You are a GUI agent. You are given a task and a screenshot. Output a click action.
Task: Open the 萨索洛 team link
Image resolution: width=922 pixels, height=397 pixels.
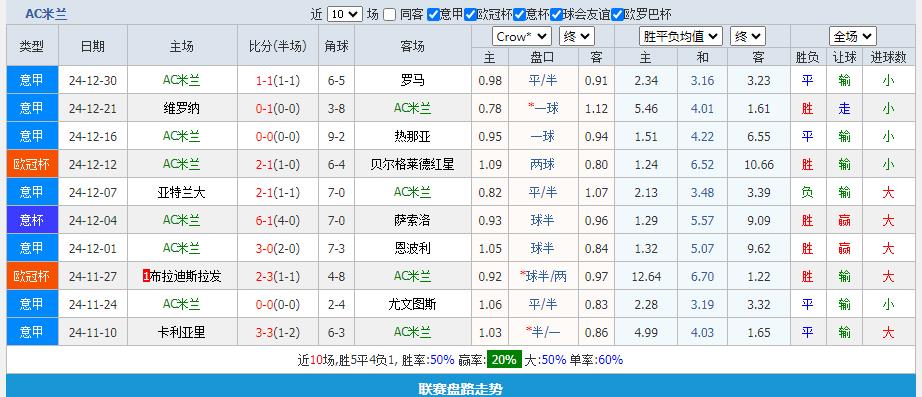[x=413, y=221]
